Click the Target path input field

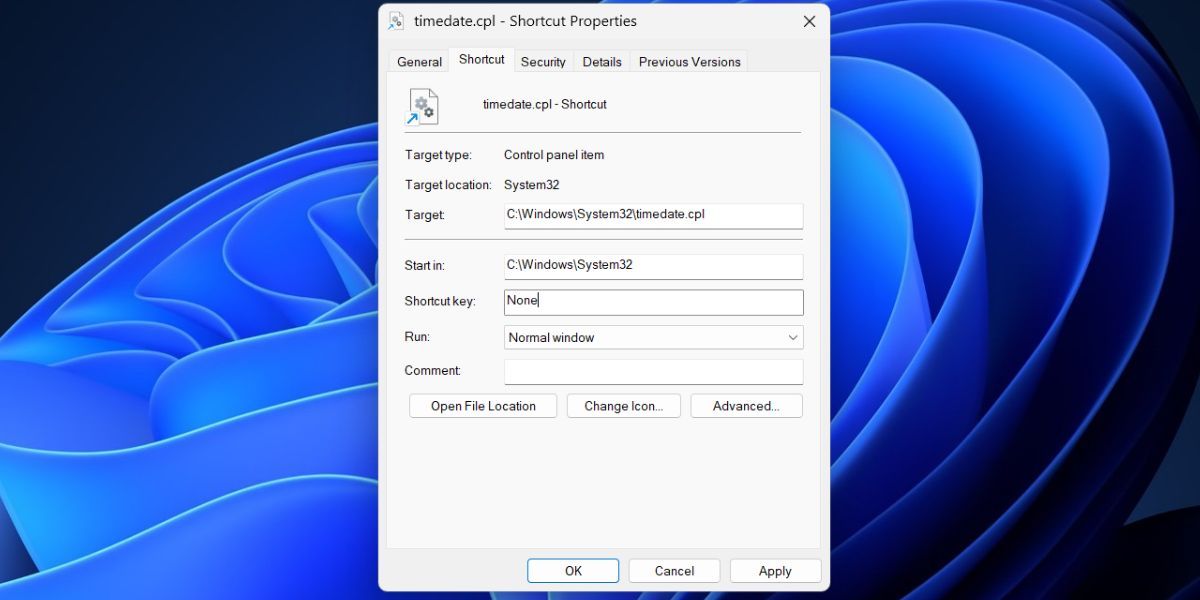tap(653, 215)
